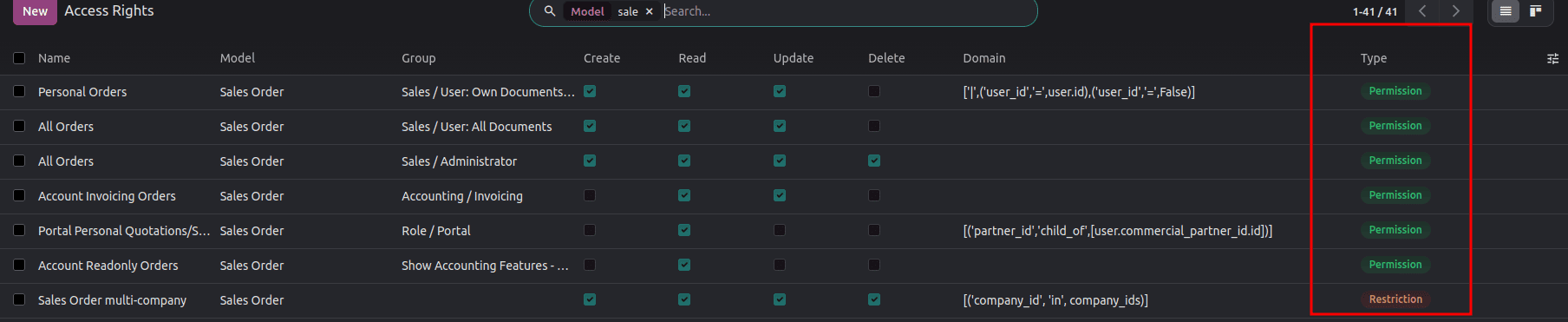
Task: Click the Access Rights breadcrumb title
Action: coord(109,10)
